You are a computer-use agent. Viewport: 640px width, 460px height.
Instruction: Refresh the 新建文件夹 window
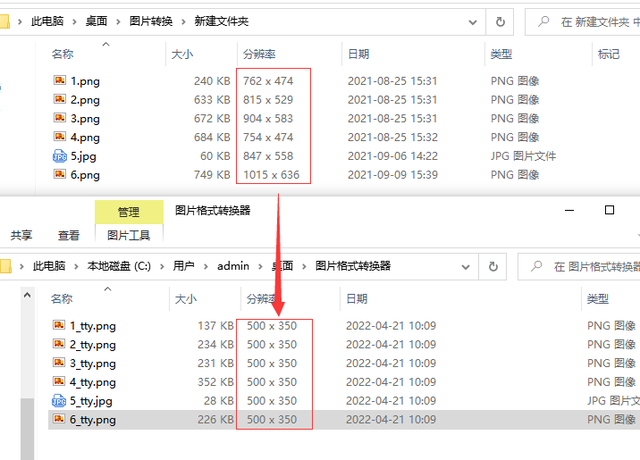500,22
